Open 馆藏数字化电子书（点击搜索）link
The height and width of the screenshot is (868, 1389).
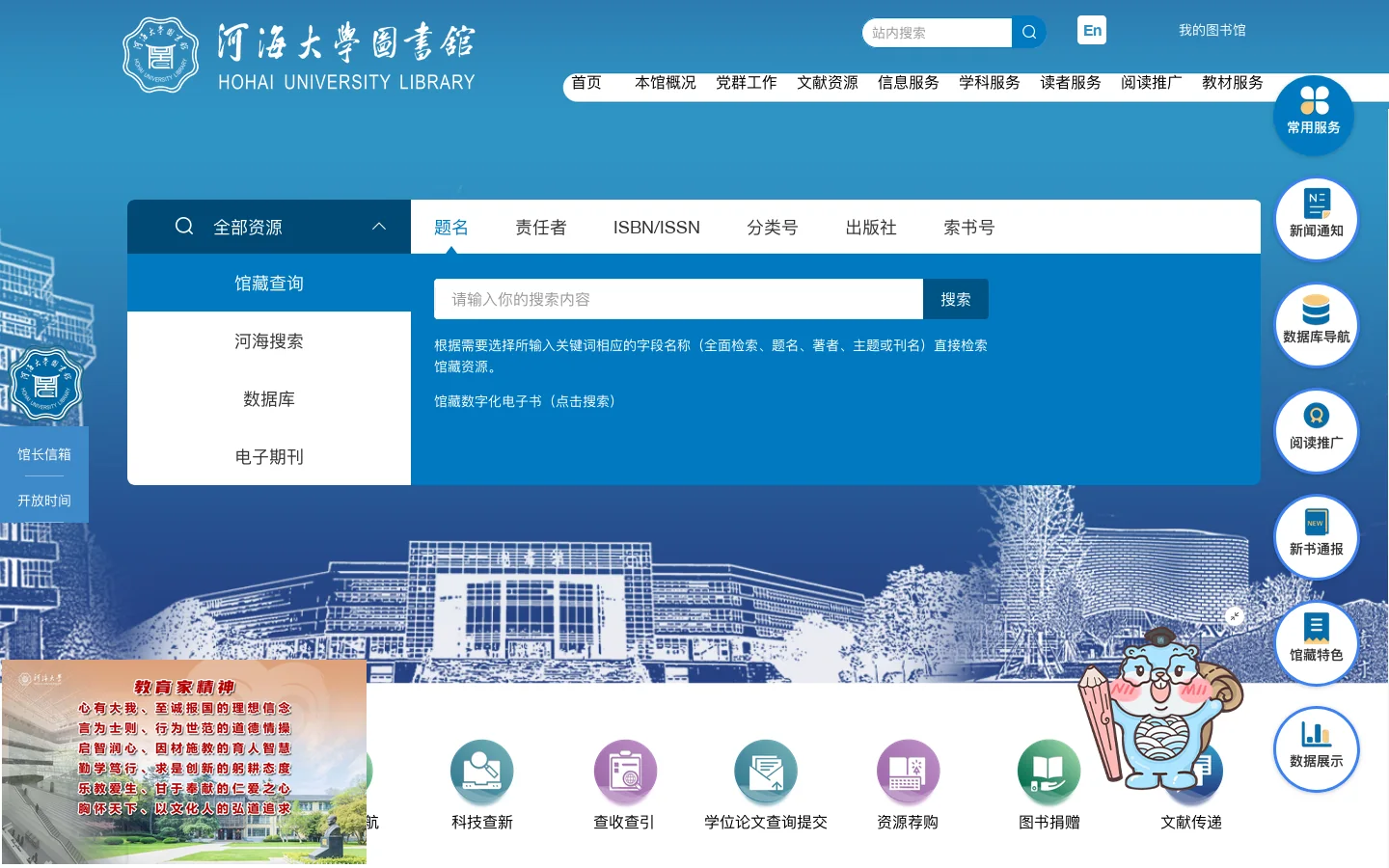pos(528,401)
